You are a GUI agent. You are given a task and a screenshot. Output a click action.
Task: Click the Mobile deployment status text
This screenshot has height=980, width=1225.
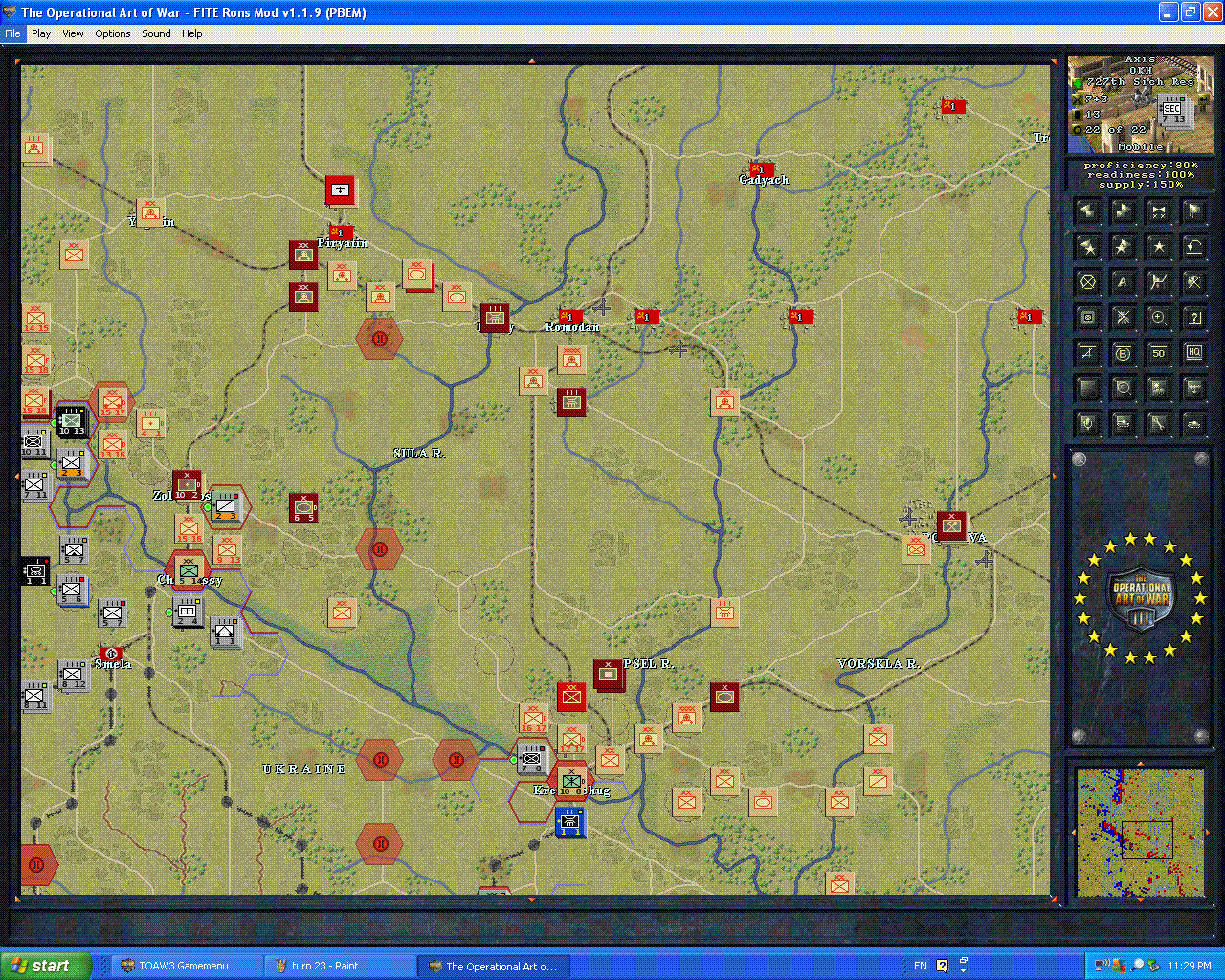click(x=1141, y=147)
